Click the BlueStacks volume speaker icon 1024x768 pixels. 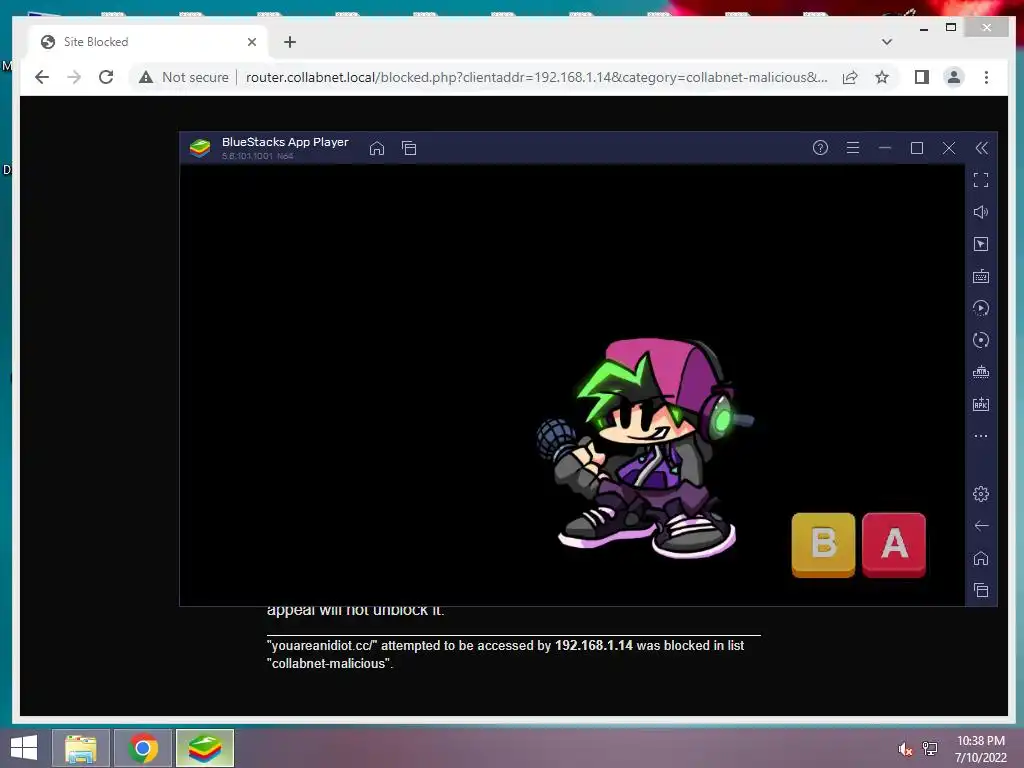coord(981,212)
